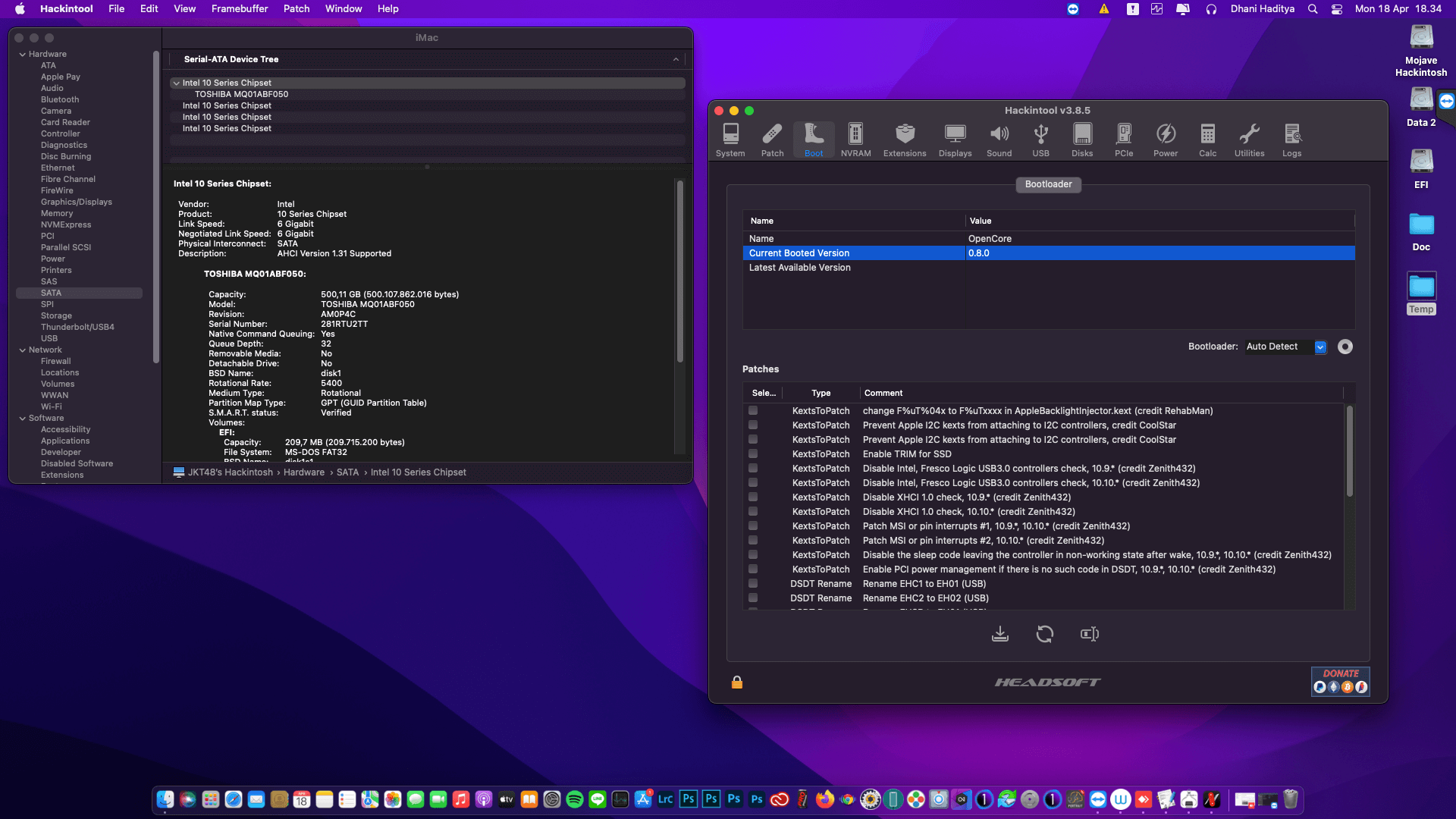Tick the AppleBacklightInjector patch checkbox
The image size is (1456, 819).
753,411
